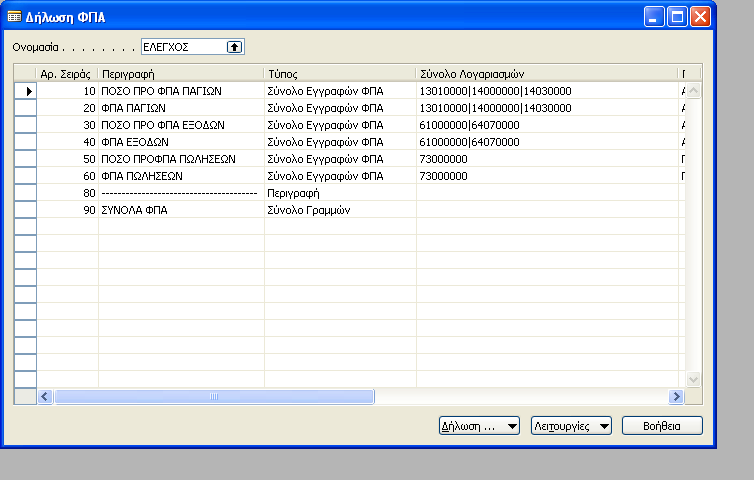Image resolution: width=754 pixels, height=480 pixels.
Task: Minimize the Δήλωση ΦΠΑ window
Action: [654, 17]
